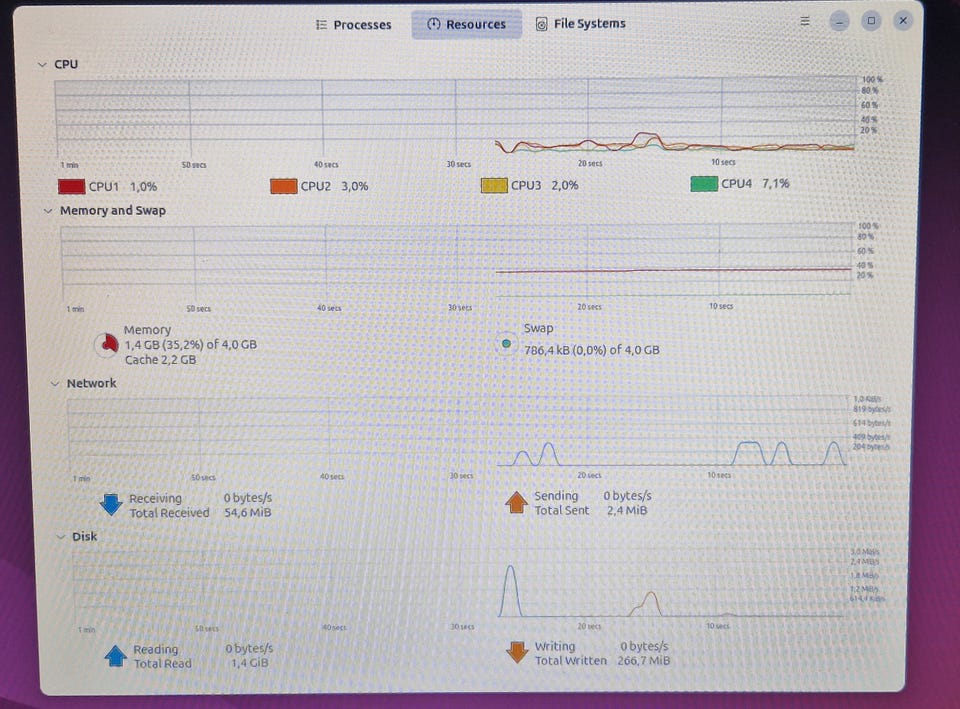Click the CPU2 3,0% label

pyautogui.click(x=334, y=186)
